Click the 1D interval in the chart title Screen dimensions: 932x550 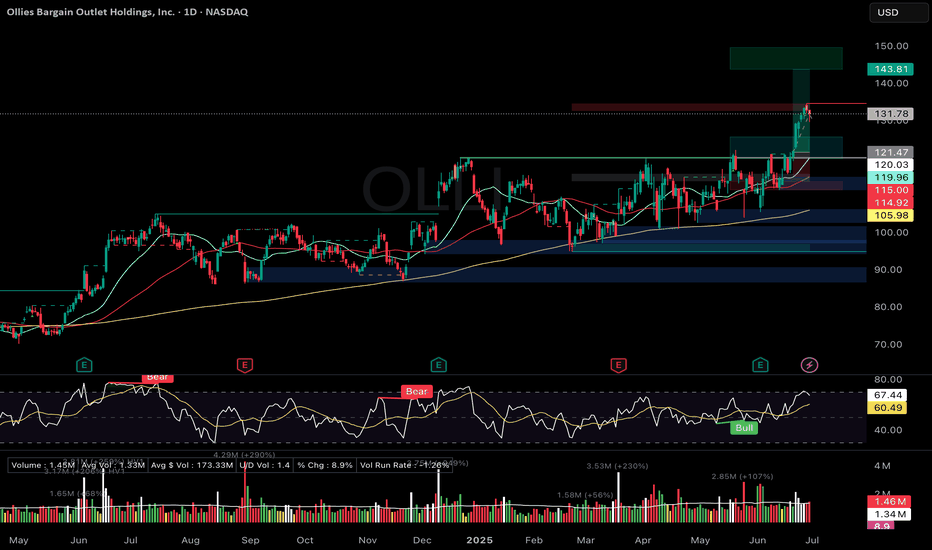point(190,12)
